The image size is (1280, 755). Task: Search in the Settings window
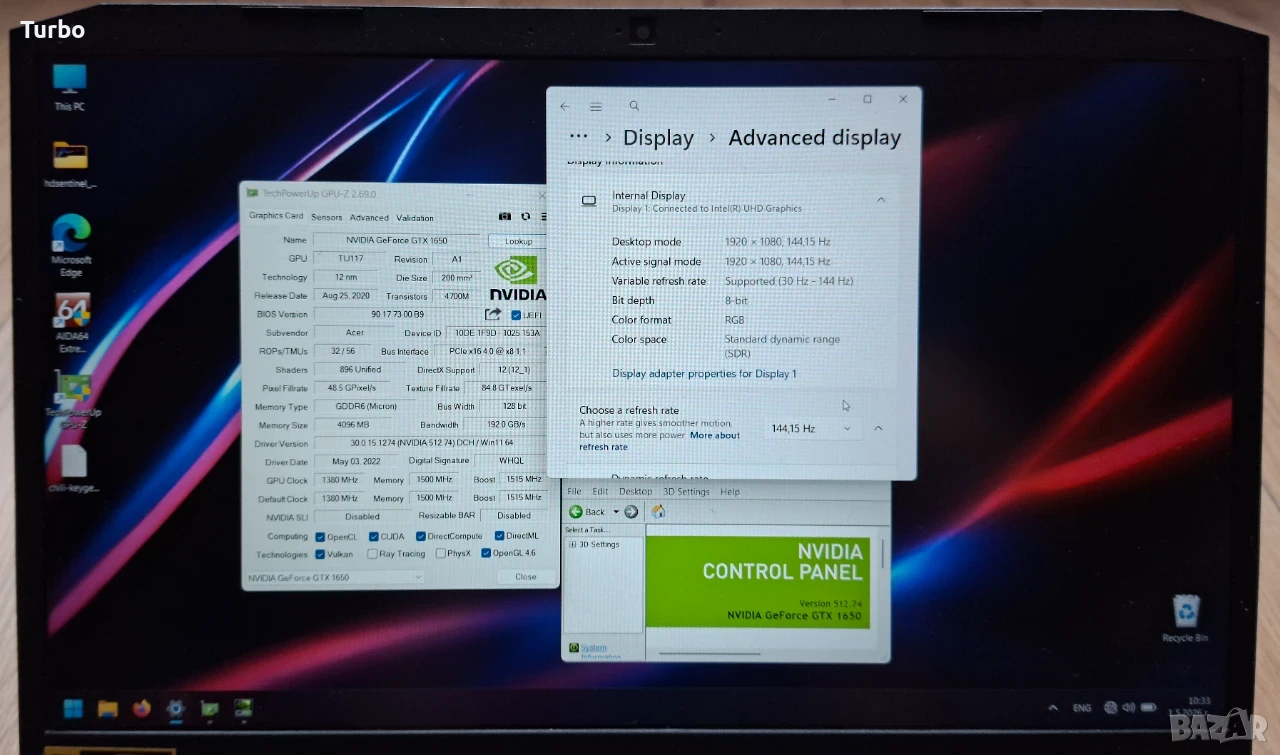pos(634,106)
